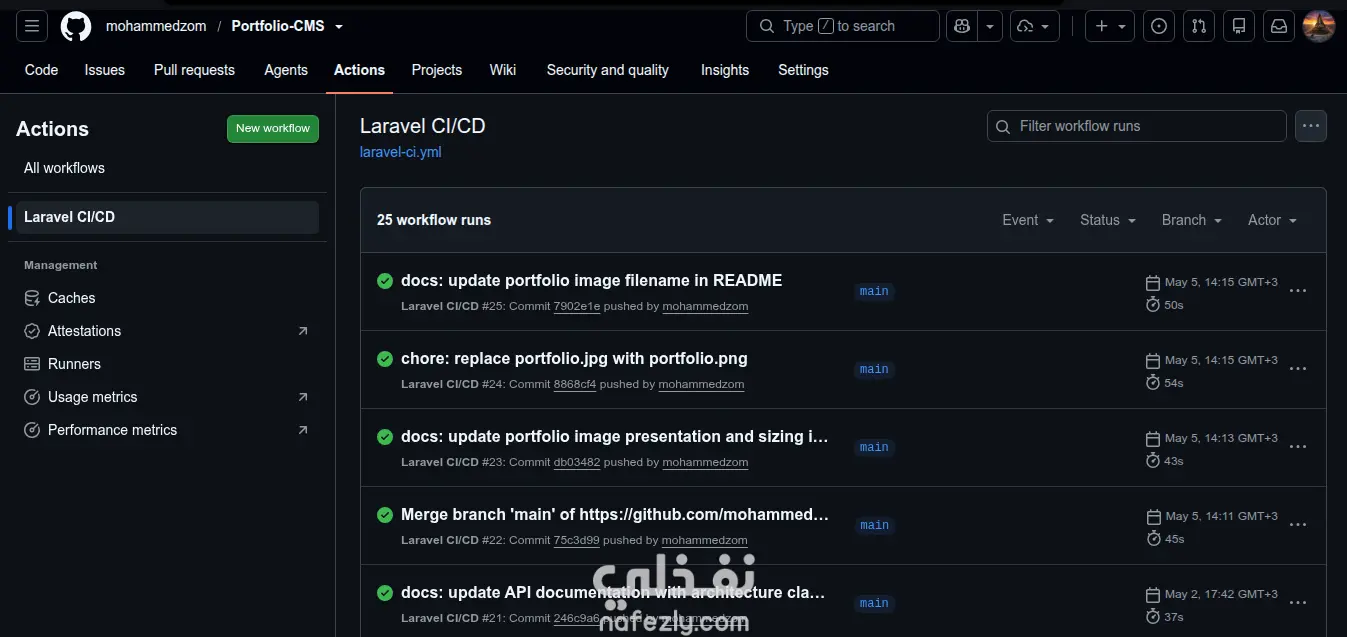Open the hamburger navigation menu

[x=32, y=26]
